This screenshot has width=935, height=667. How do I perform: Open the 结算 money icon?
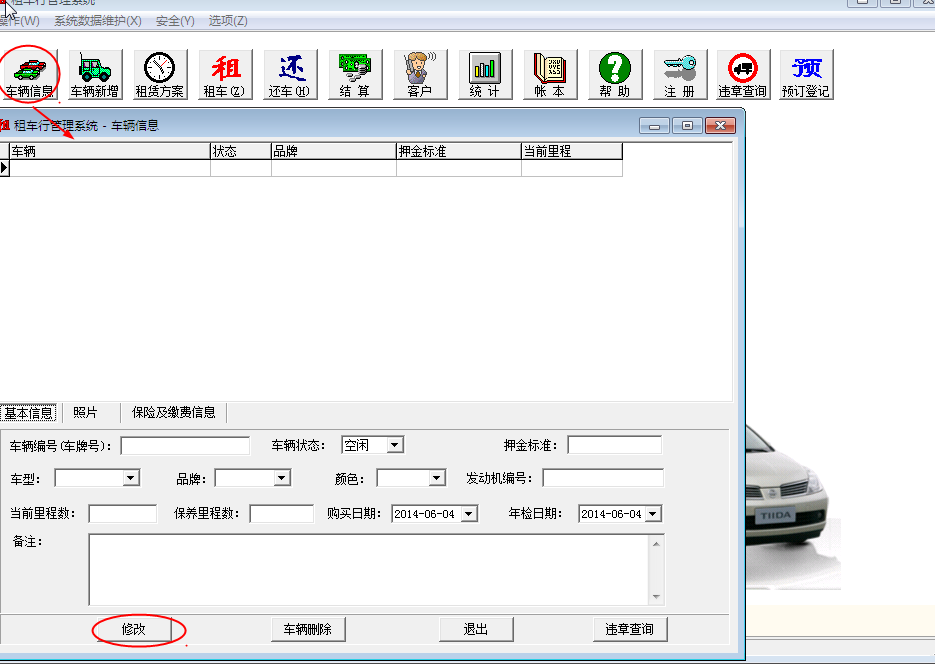click(x=355, y=75)
